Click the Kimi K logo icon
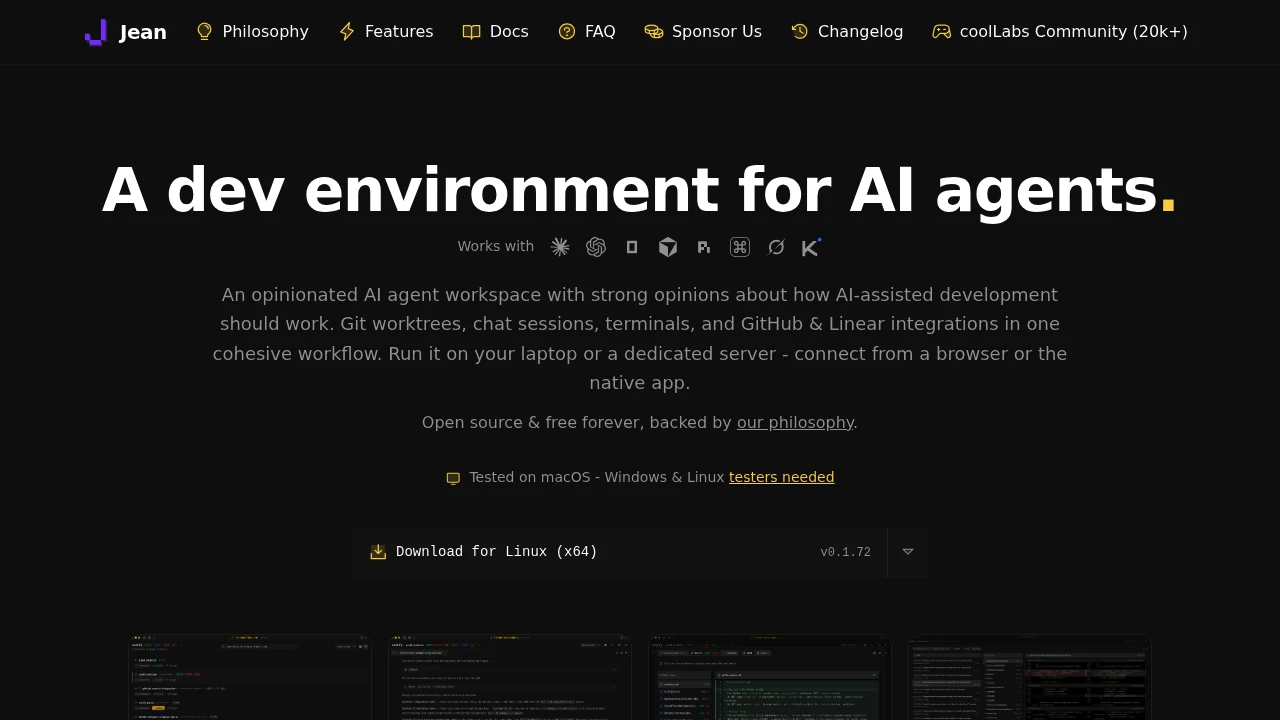This screenshot has height=720, width=1280. click(811, 247)
